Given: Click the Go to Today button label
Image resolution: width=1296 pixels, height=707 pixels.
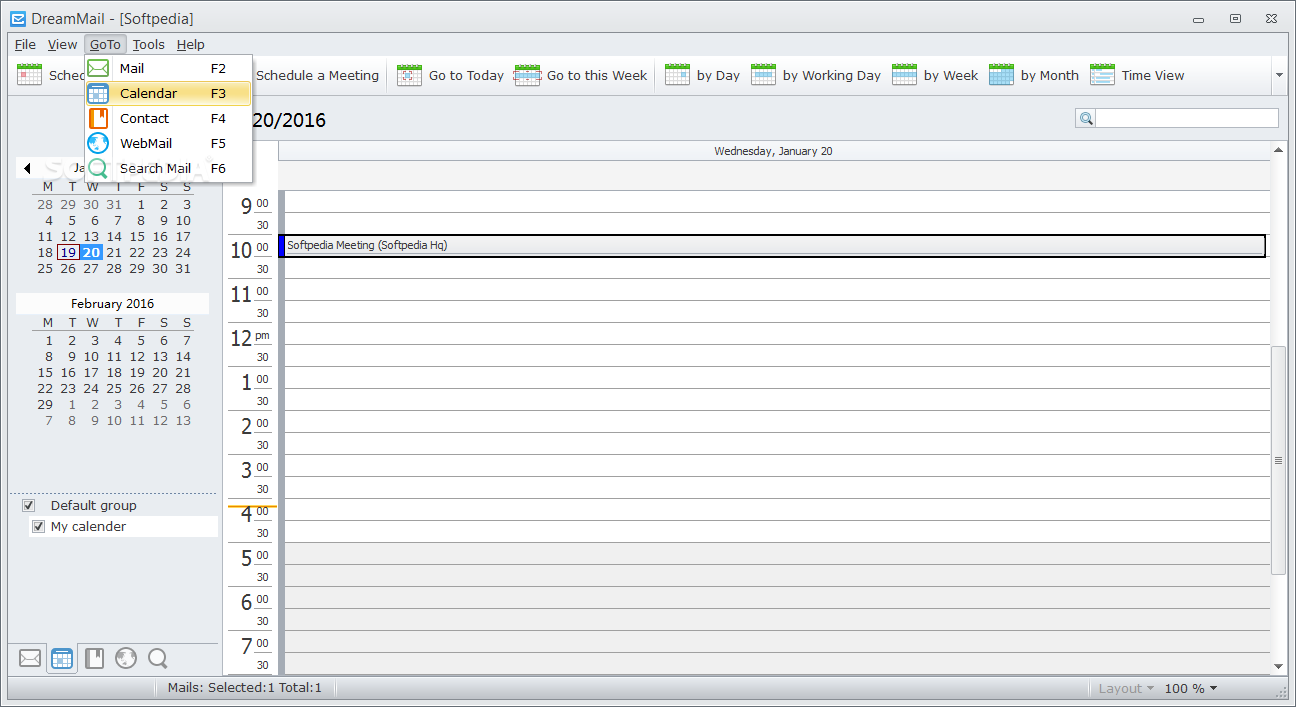Looking at the screenshot, I should pyautogui.click(x=466, y=75).
